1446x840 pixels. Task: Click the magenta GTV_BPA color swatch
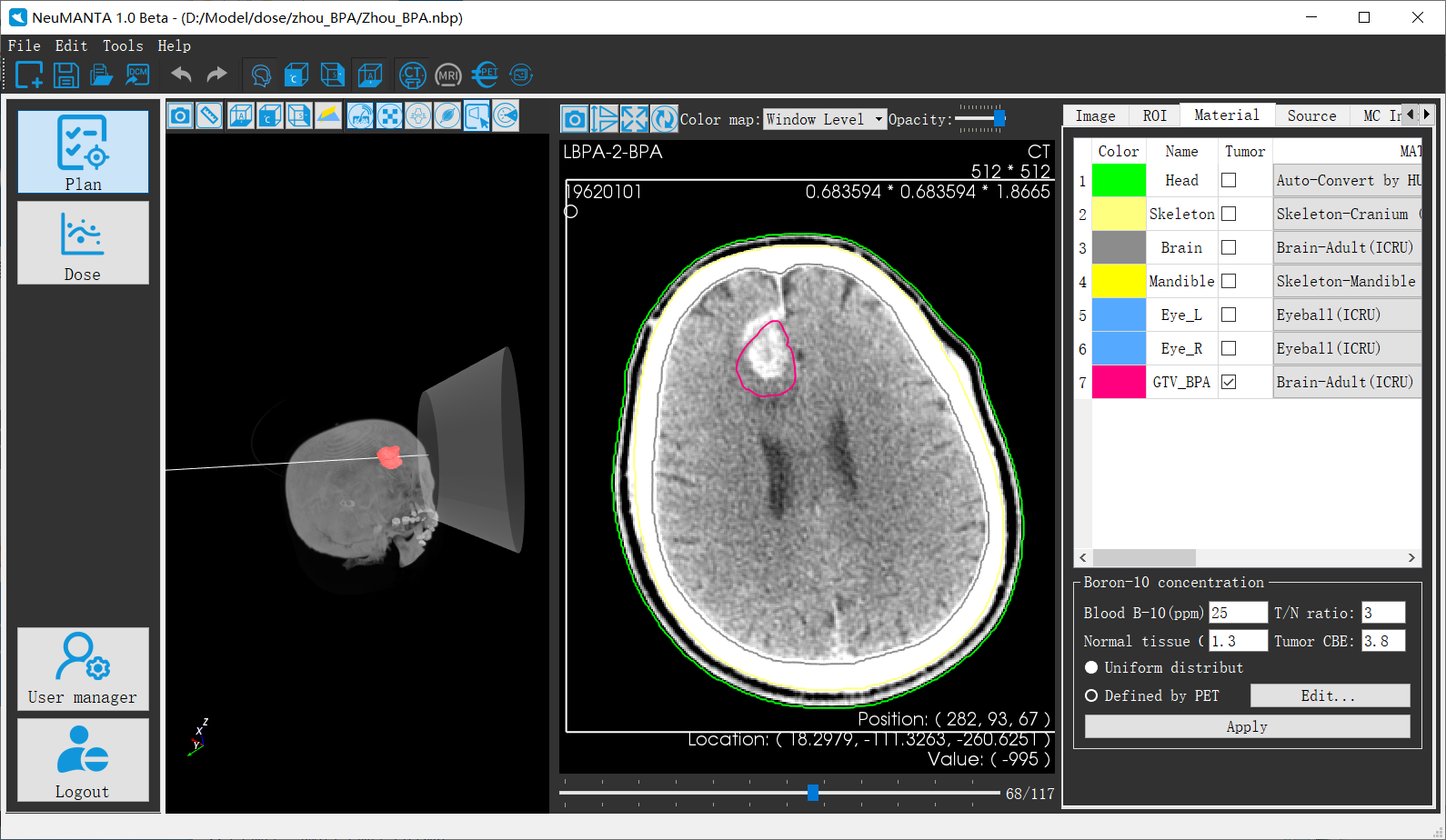click(x=1118, y=382)
